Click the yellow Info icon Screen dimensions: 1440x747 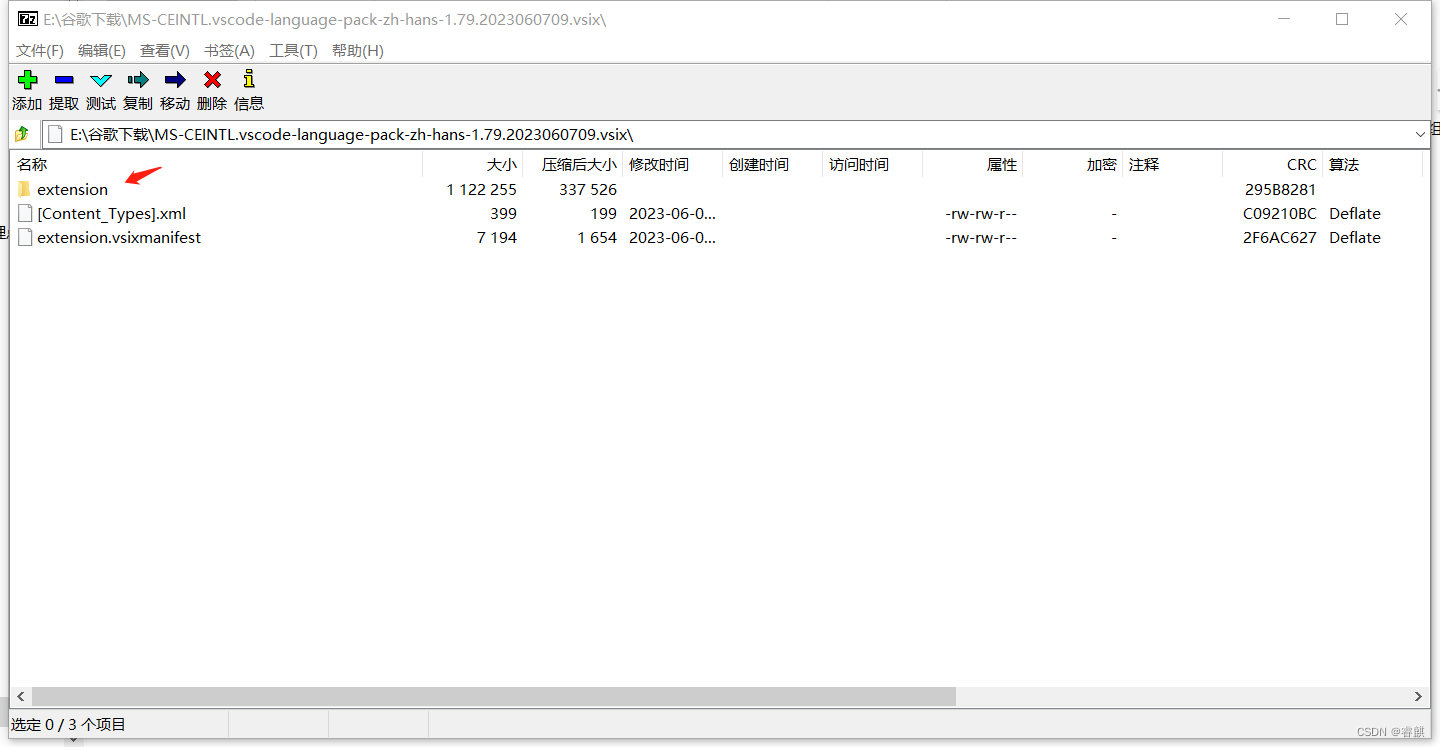pyautogui.click(x=249, y=79)
